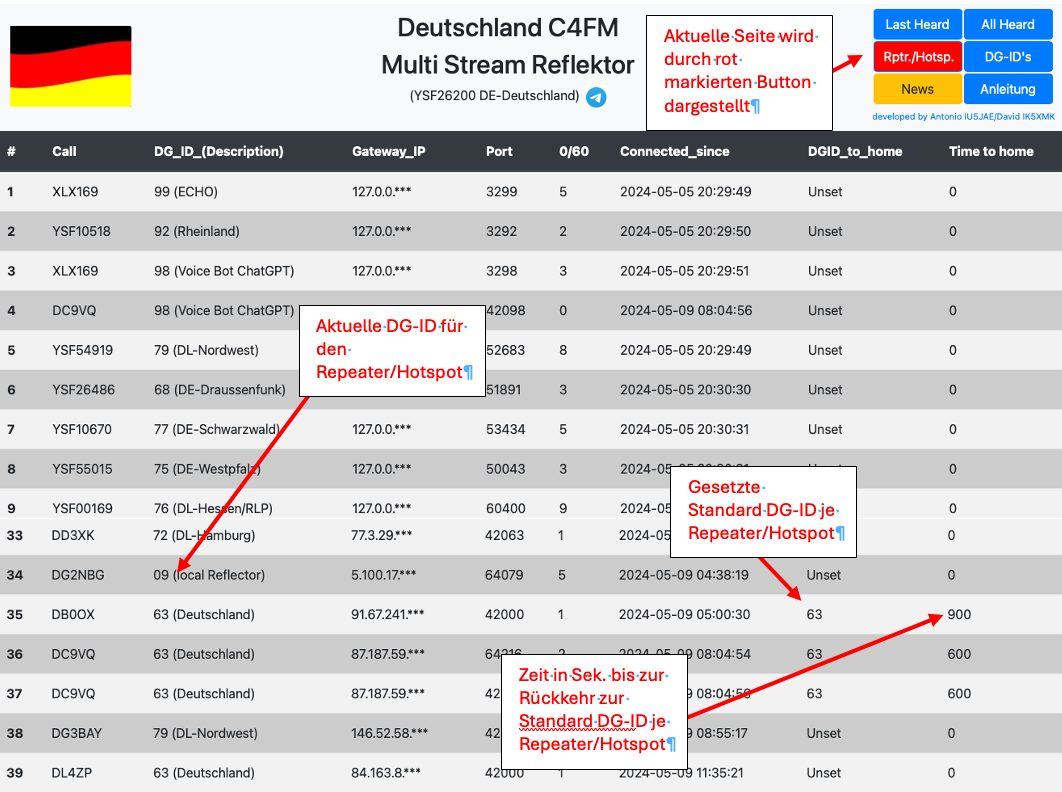The image size is (1062, 792).
Task: Click gateway IP 5.100.17.***
Action: click(383, 575)
